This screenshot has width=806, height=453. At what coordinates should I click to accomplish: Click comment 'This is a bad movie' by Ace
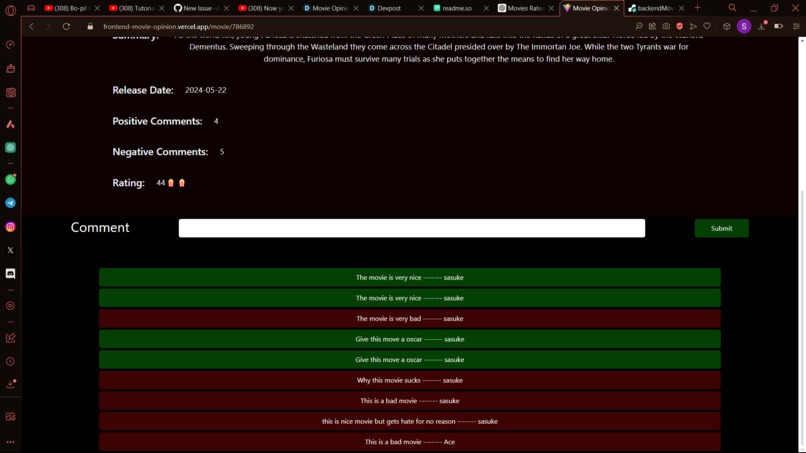click(x=410, y=442)
